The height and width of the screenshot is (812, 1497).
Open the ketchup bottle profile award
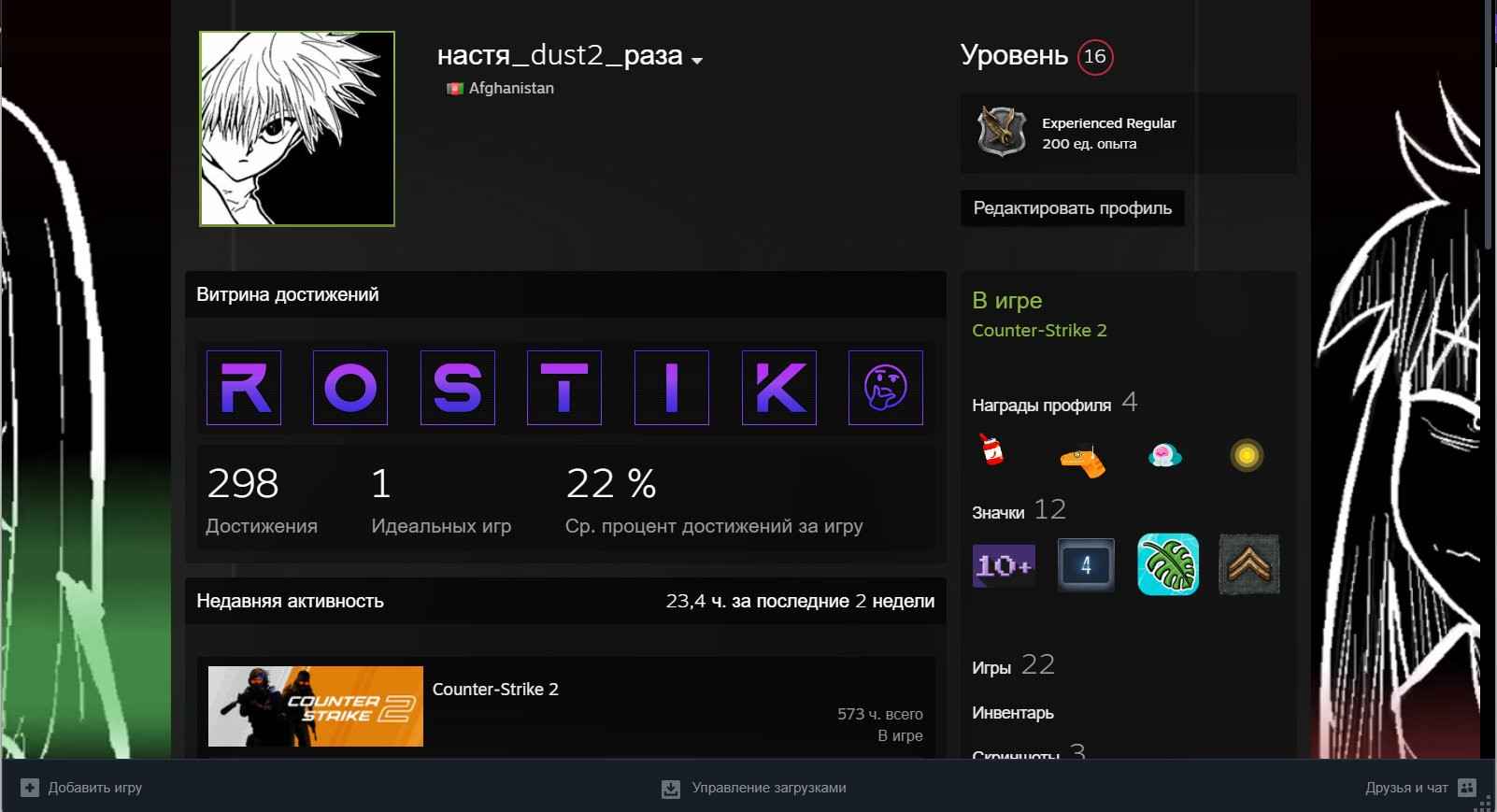pos(991,450)
